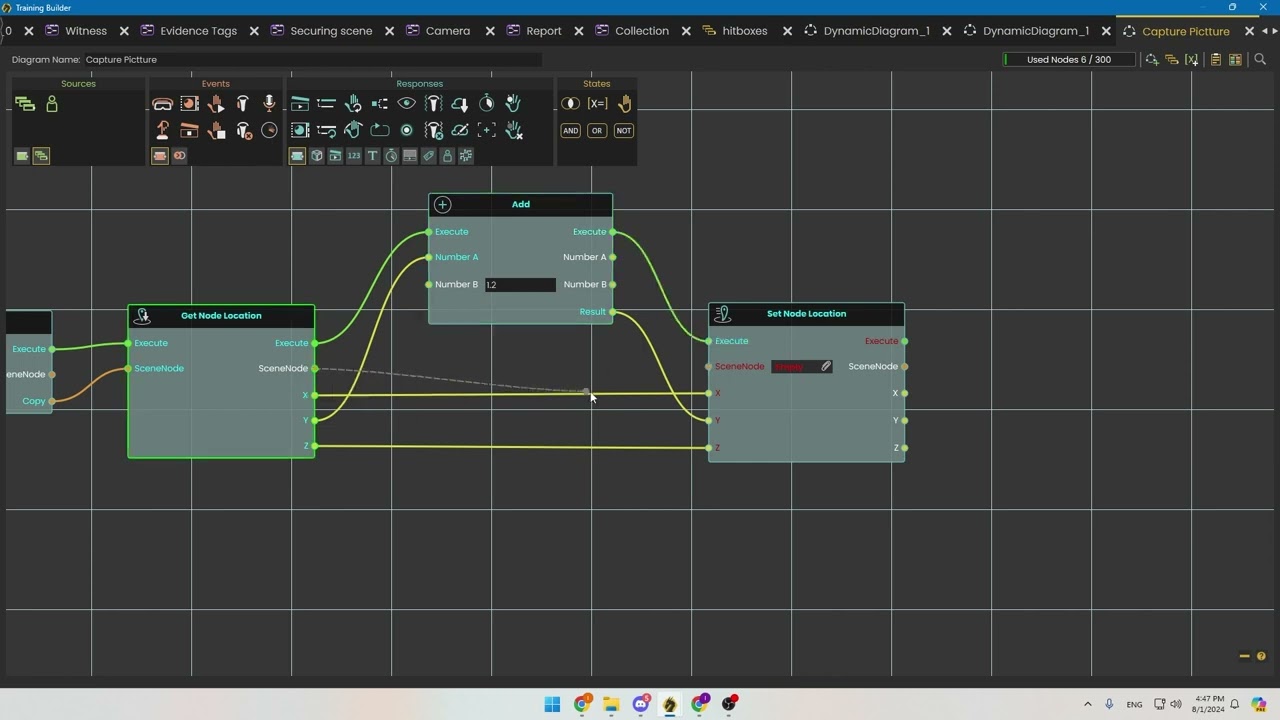The image size is (1280, 720).
Task: Toggle the text T filter in Responses
Action: coord(372,156)
